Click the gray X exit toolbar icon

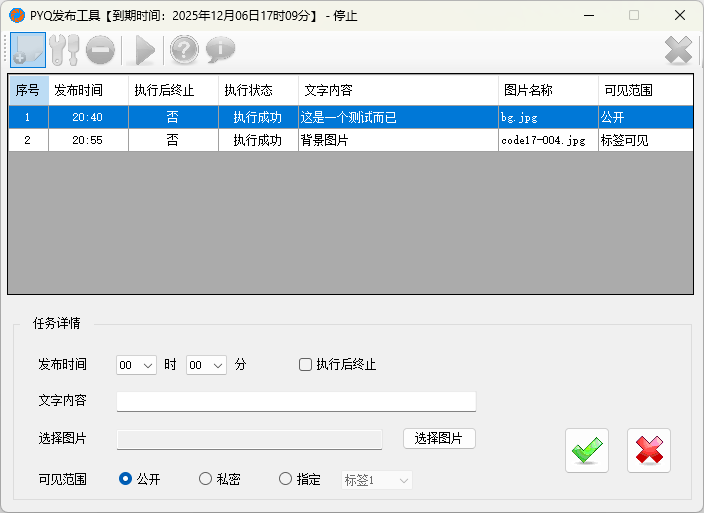coord(678,49)
